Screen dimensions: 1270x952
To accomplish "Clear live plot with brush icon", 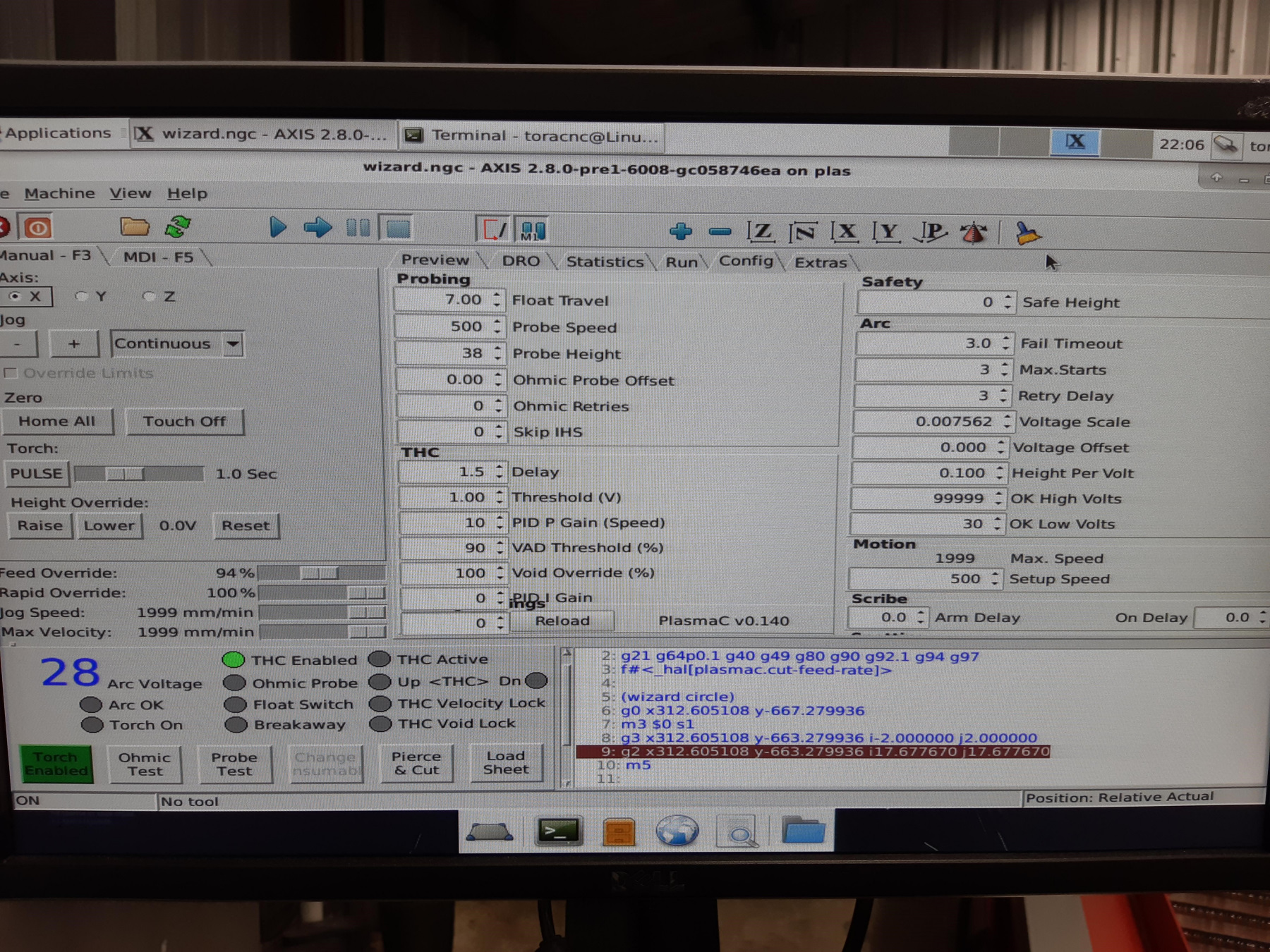I will pos(1027,233).
